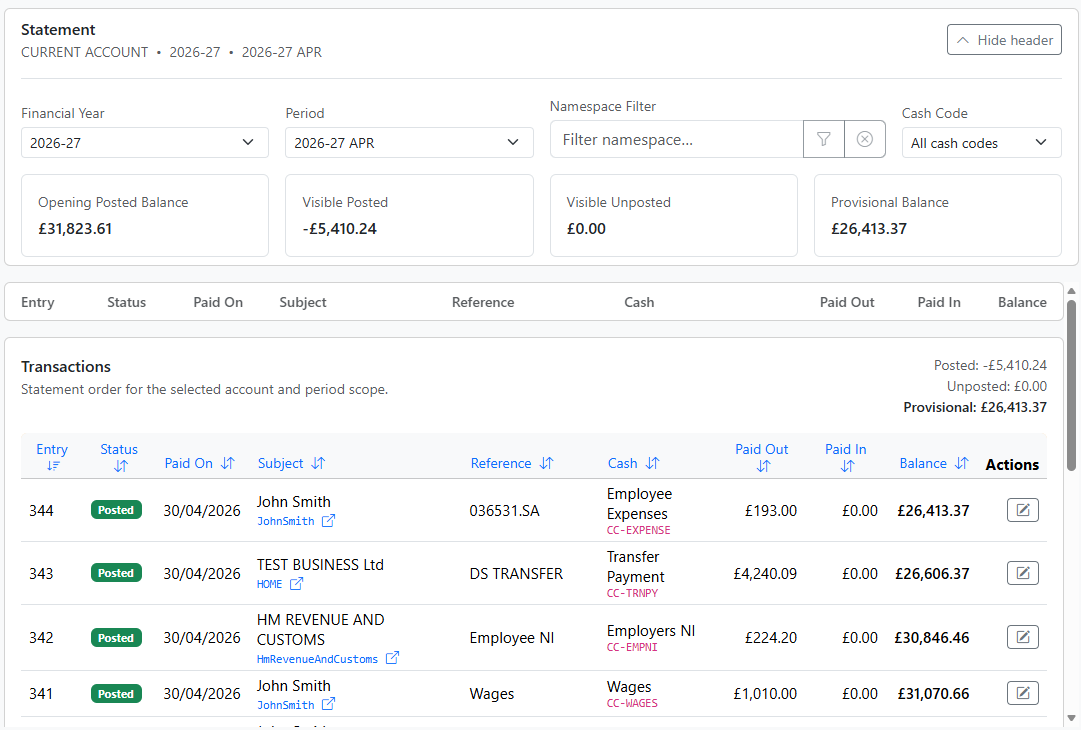Sort by Subject column sort icon
The width and height of the screenshot is (1081, 730).
pos(318,463)
